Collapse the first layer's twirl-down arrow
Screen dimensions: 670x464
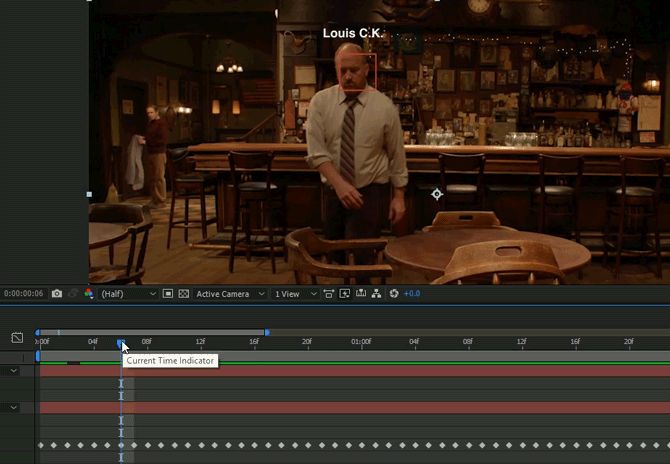14,371
